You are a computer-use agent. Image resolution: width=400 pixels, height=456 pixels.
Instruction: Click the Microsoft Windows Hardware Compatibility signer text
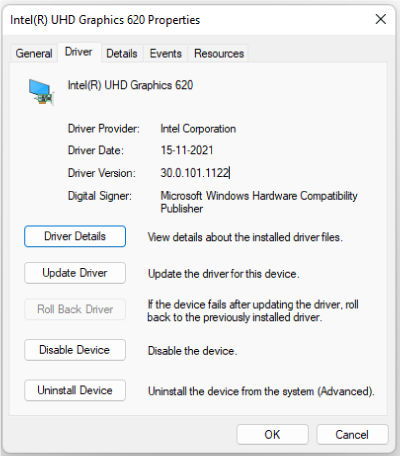(x=259, y=202)
